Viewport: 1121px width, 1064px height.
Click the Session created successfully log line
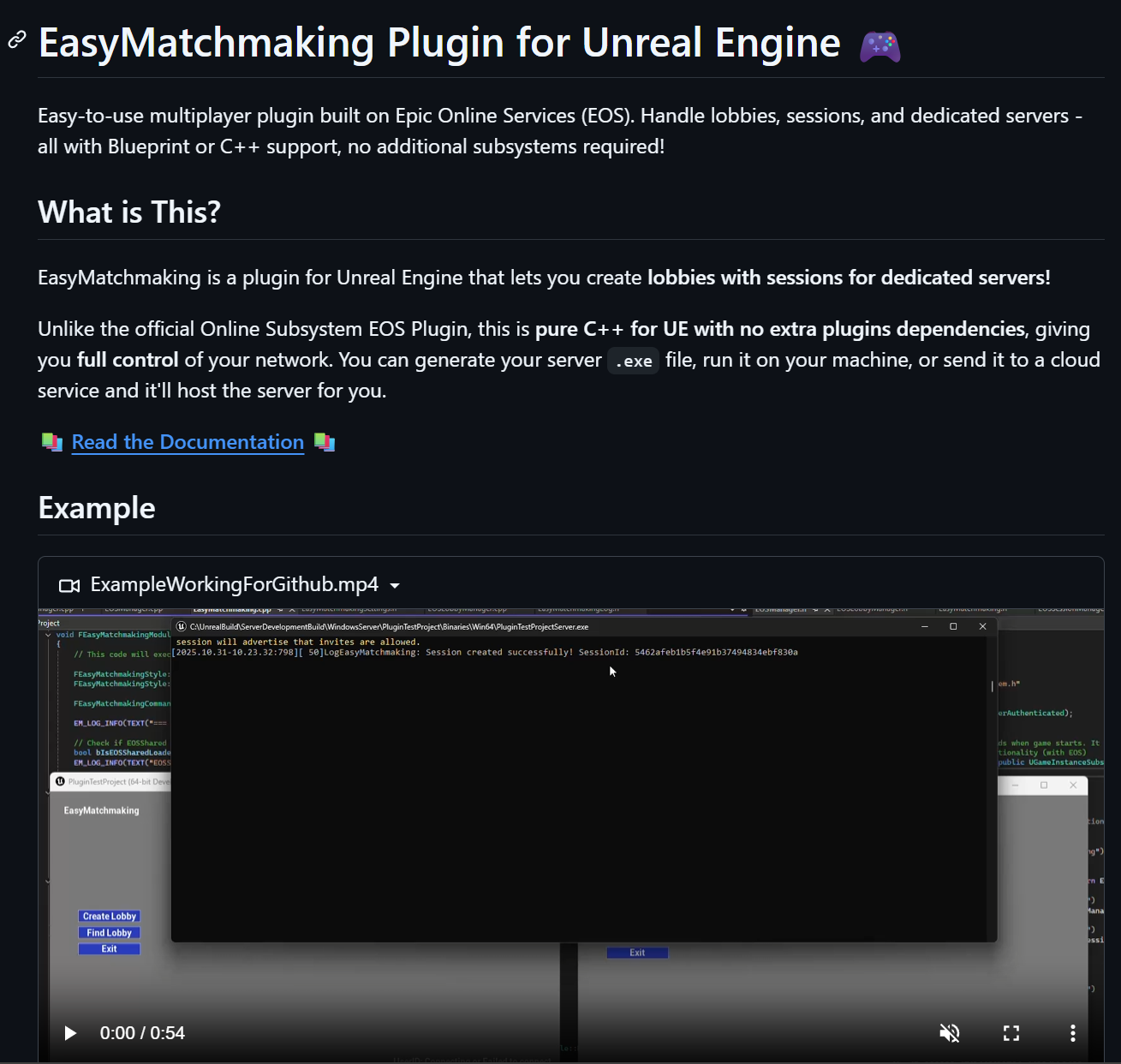(485, 653)
